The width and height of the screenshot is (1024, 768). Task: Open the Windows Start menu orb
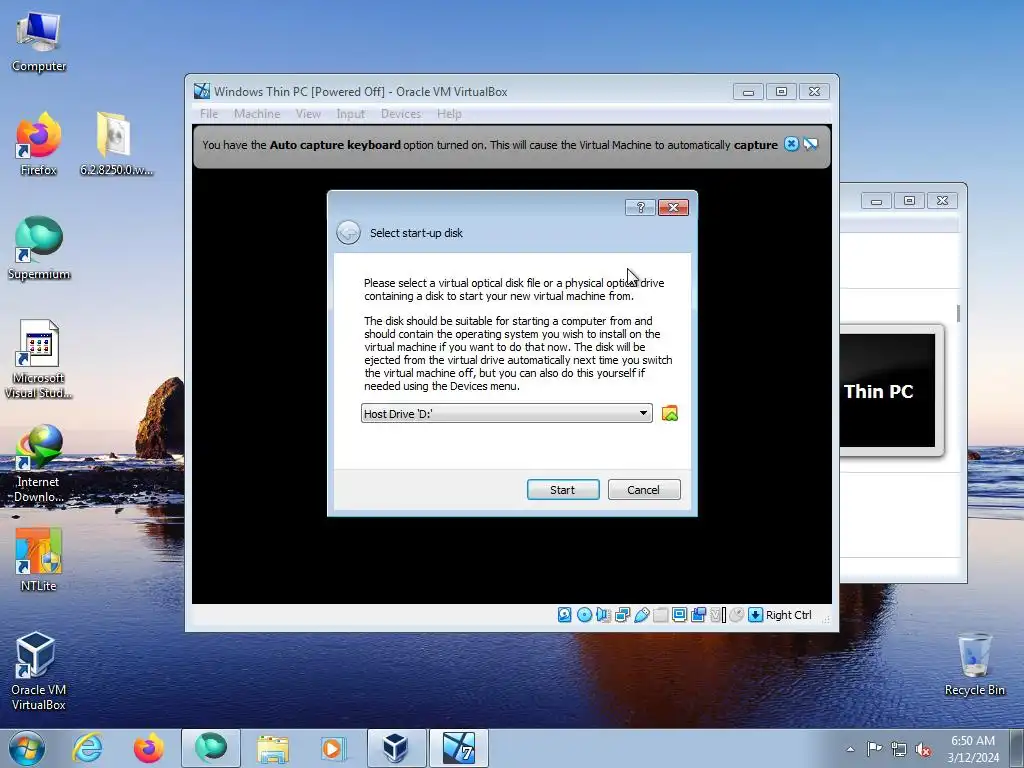coord(27,748)
